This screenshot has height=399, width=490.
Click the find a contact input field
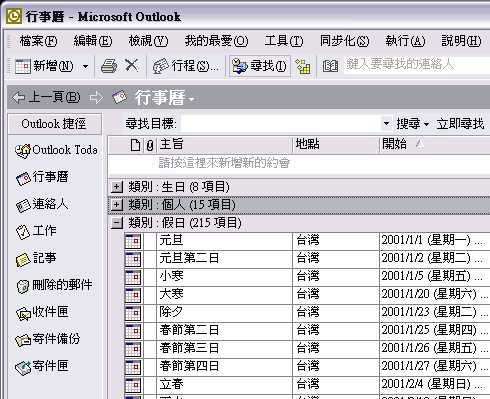(x=417, y=65)
